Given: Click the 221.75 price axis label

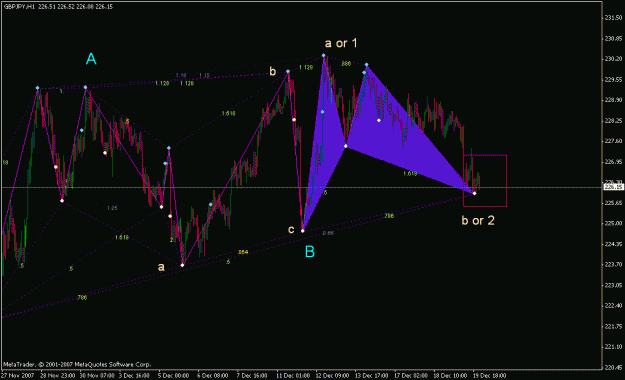Looking at the screenshot, I should (x=613, y=326).
